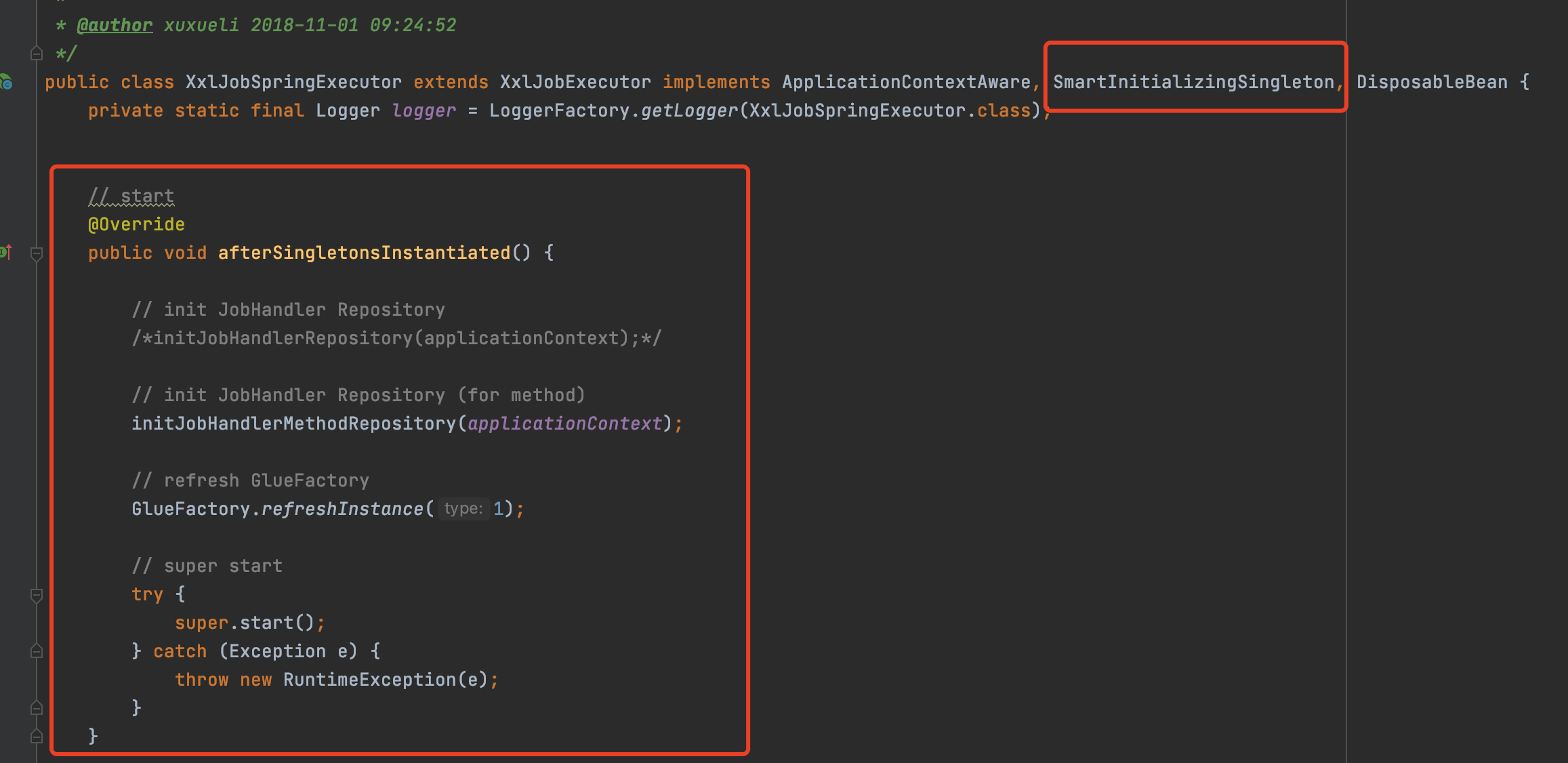Collapse the Javadoc comment fold marker at */
This screenshot has height=763, width=1568.
coord(37,54)
